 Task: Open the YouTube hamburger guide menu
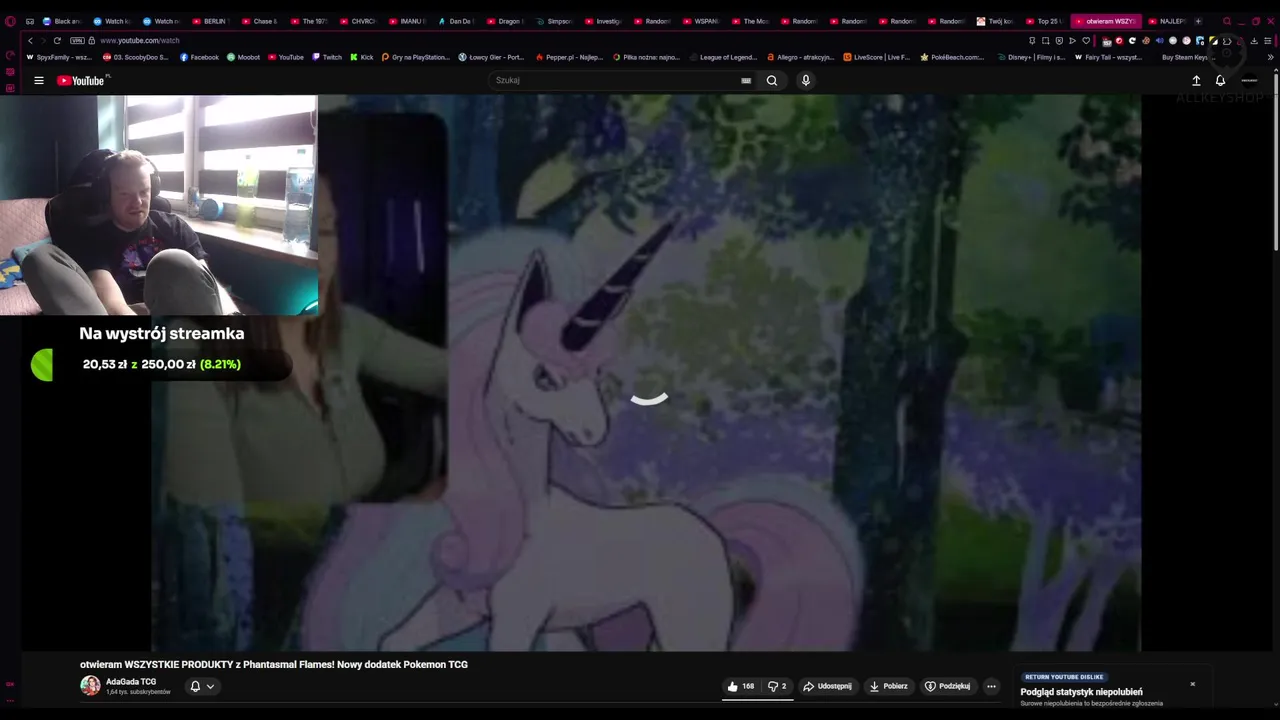tap(39, 81)
